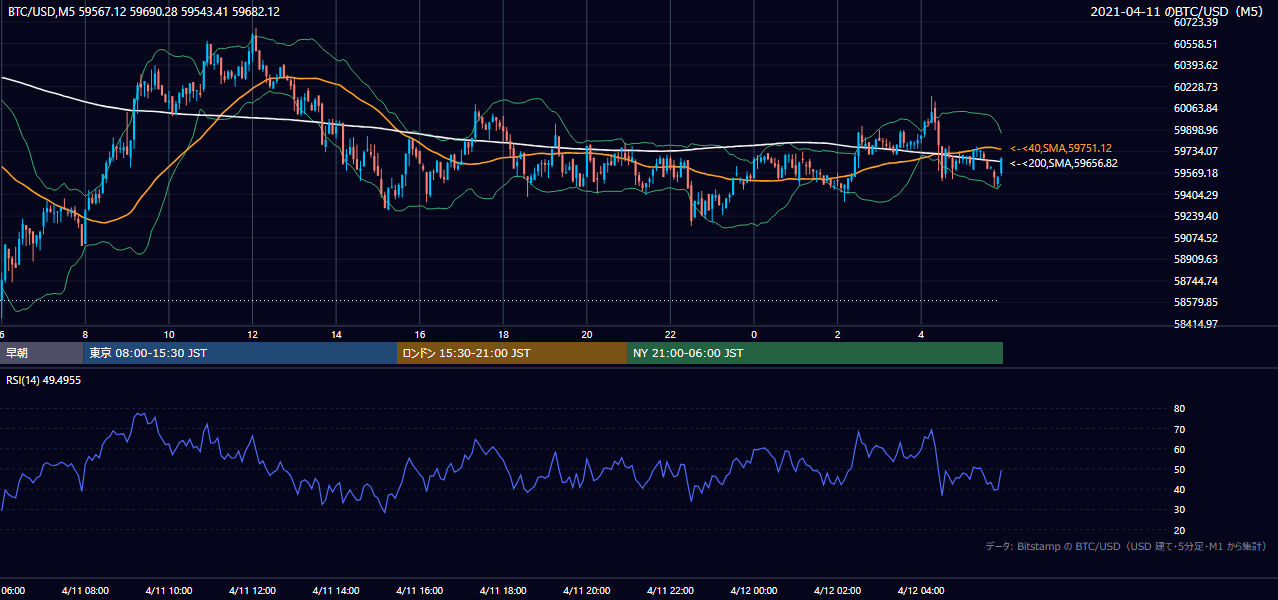
Task: Select the 早朝 session bar
Action: tap(42, 353)
